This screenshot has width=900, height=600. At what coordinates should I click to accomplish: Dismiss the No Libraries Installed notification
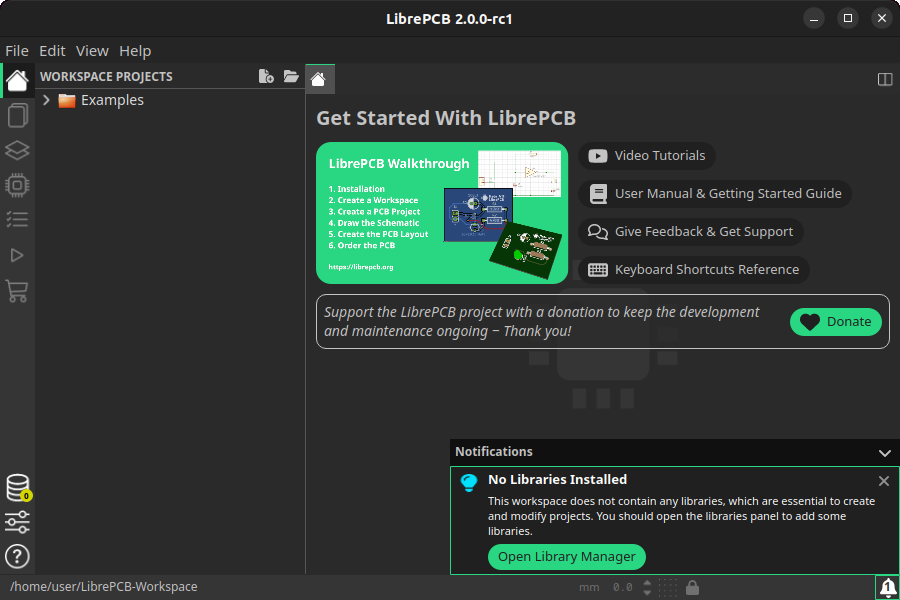tap(883, 481)
